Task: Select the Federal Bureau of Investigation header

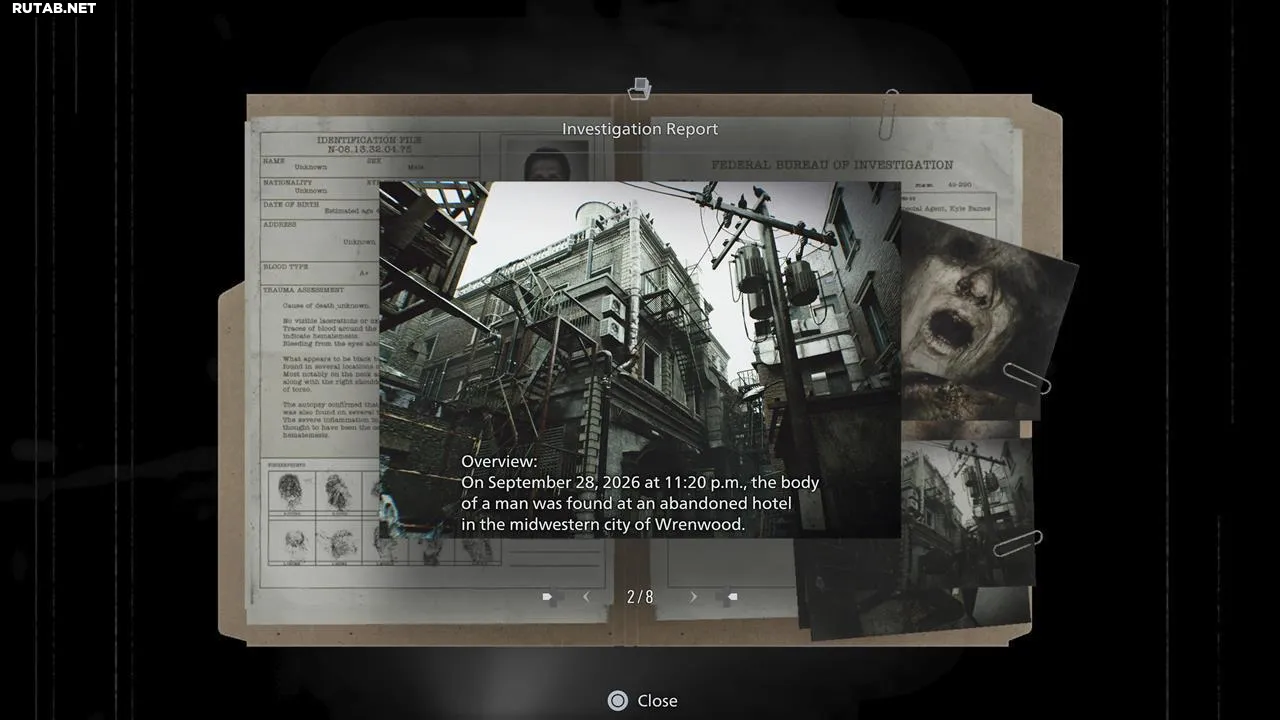Action: pos(831,165)
